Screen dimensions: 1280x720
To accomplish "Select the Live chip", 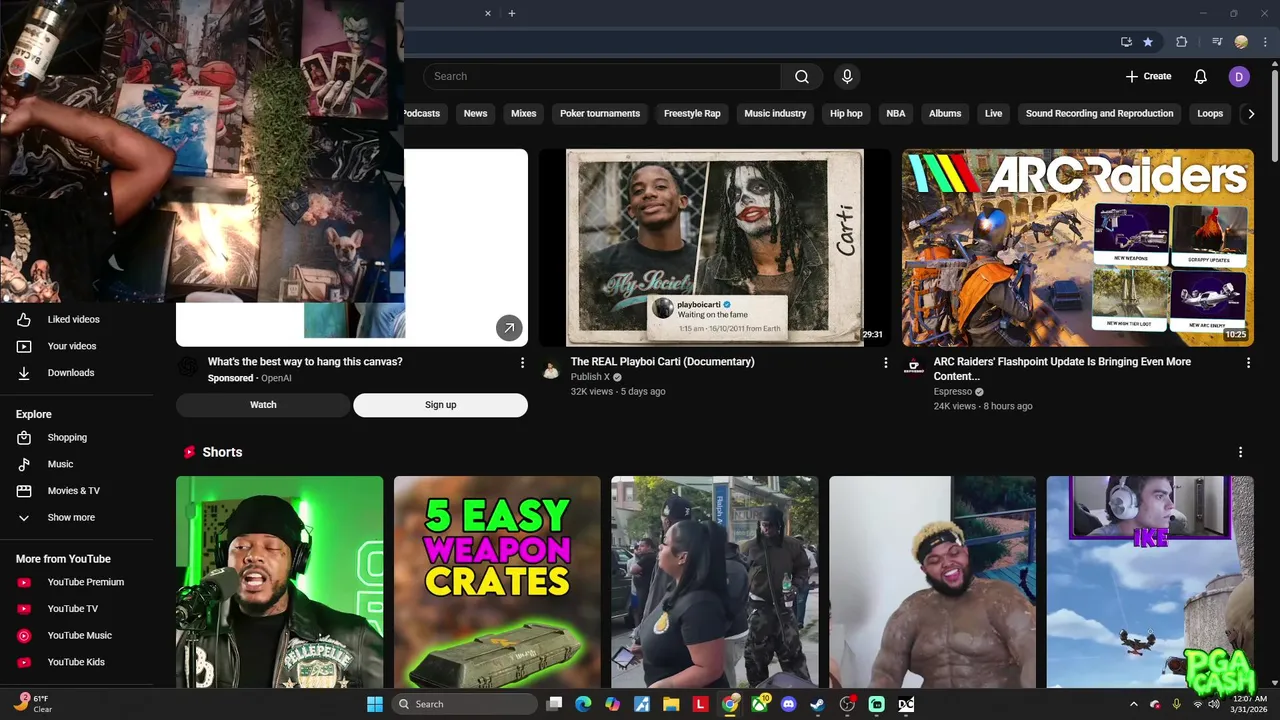I will point(993,114).
